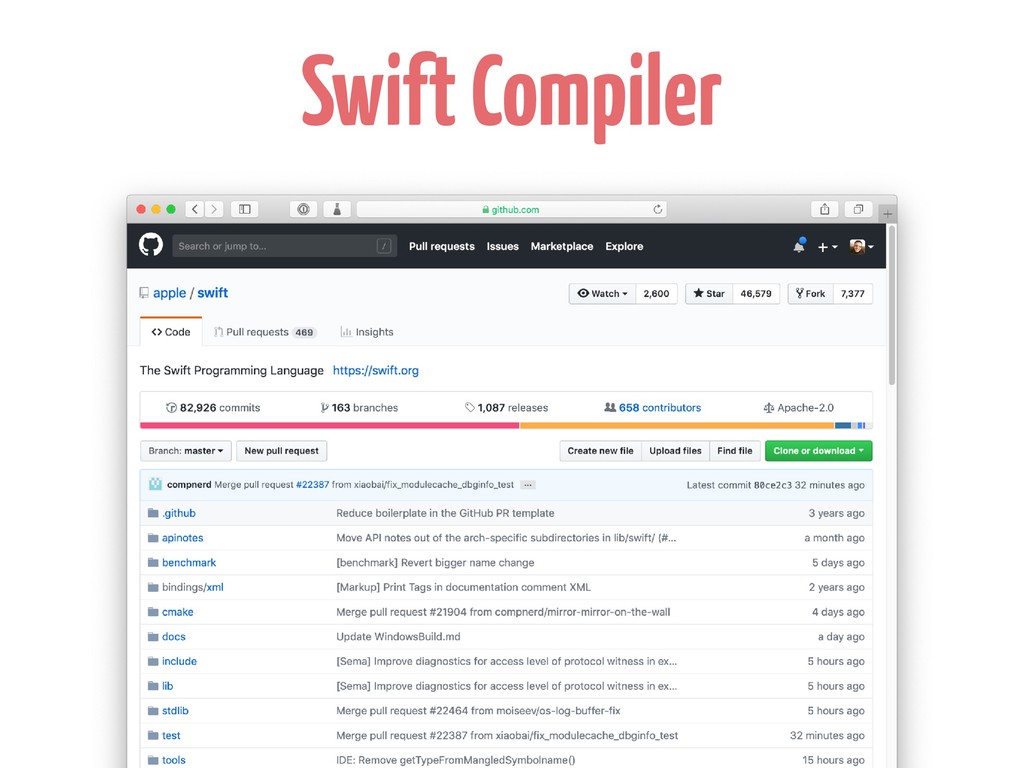Open the 1Password extension icon
The width and height of the screenshot is (1024, 768).
(303, 209)
